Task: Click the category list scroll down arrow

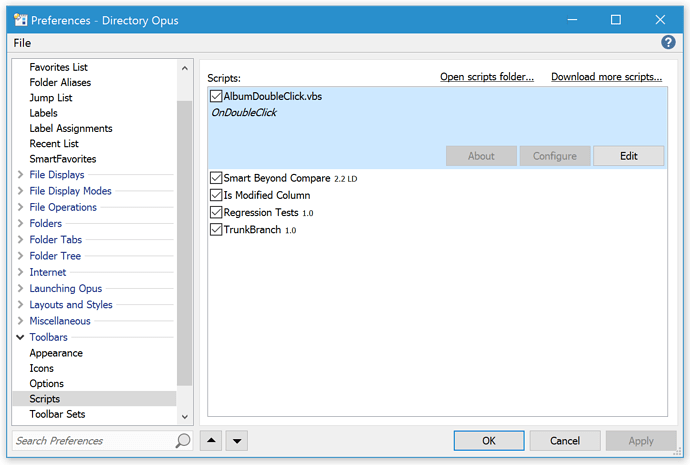Action: pyautogui.click(x=184, y=417)
